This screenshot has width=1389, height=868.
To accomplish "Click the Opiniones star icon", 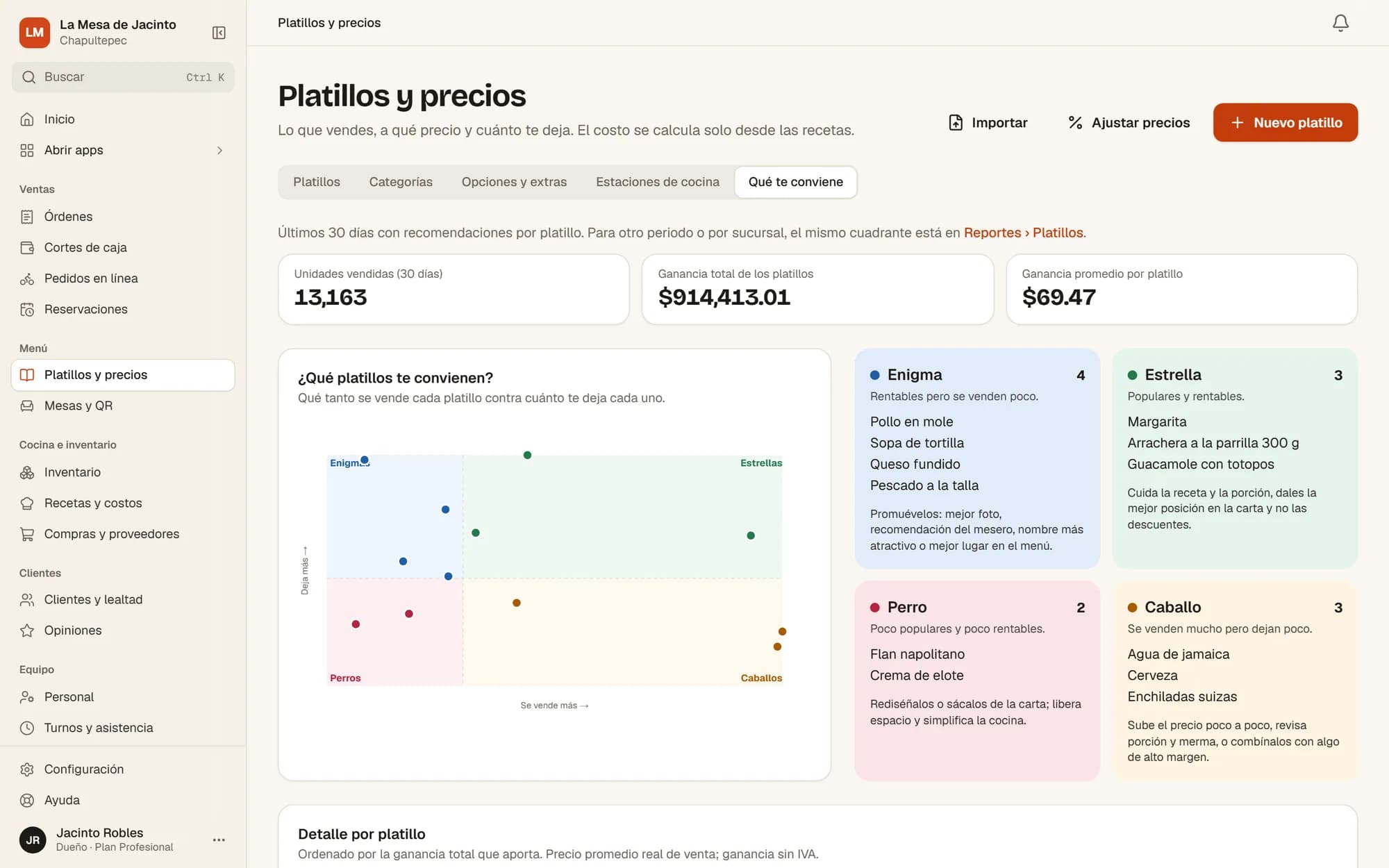I will (x=27, y=631).
